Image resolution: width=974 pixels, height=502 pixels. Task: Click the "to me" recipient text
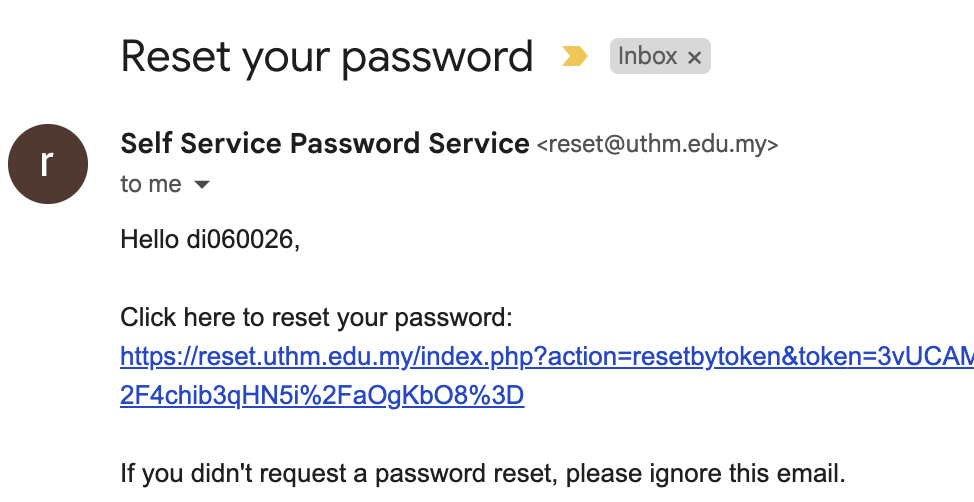tap(151, 185)
